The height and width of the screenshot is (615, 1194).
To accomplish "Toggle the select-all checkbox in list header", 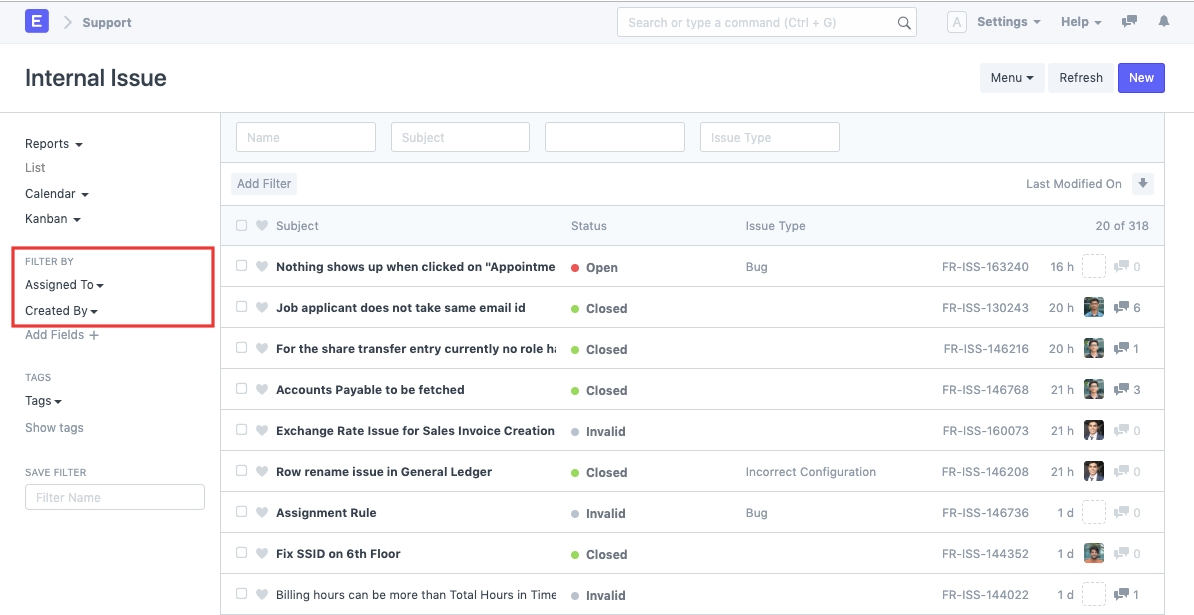I will (241, 226).
